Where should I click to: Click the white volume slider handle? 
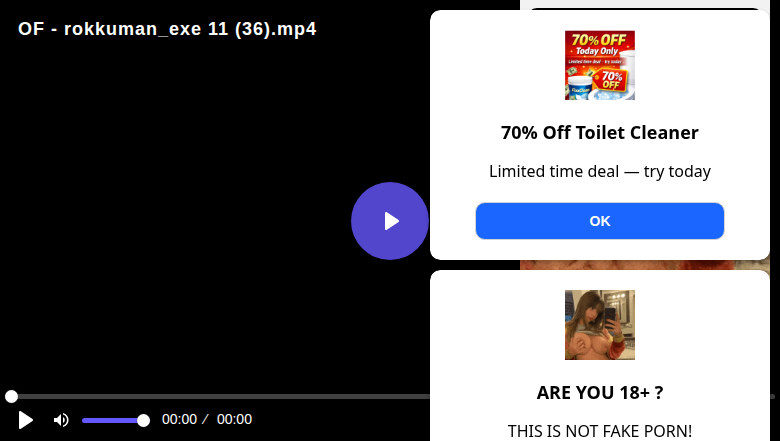[x=143, y=421]
